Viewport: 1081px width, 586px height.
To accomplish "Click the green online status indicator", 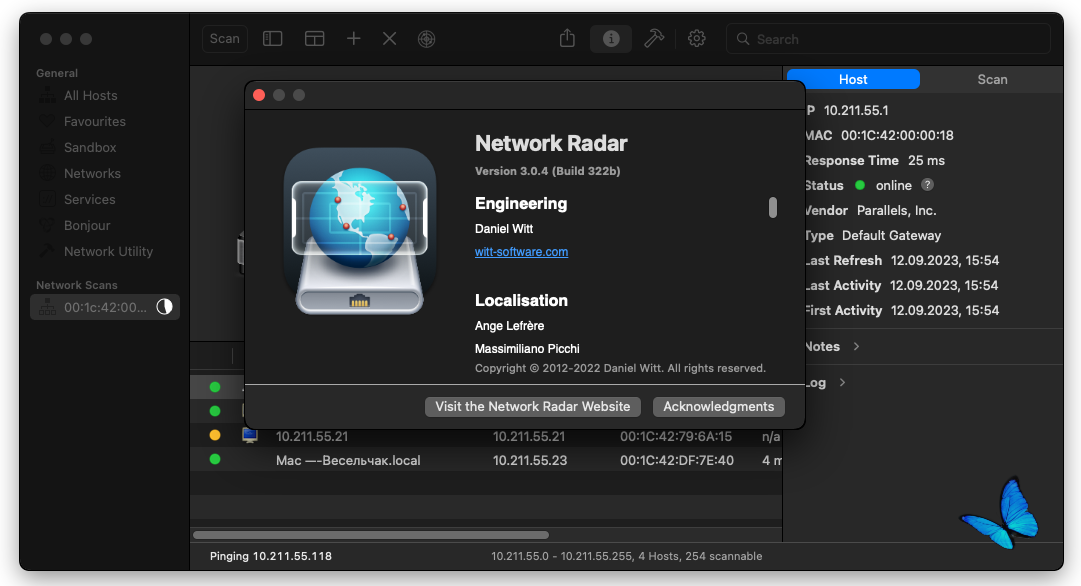I will click(x=860, y=185).
